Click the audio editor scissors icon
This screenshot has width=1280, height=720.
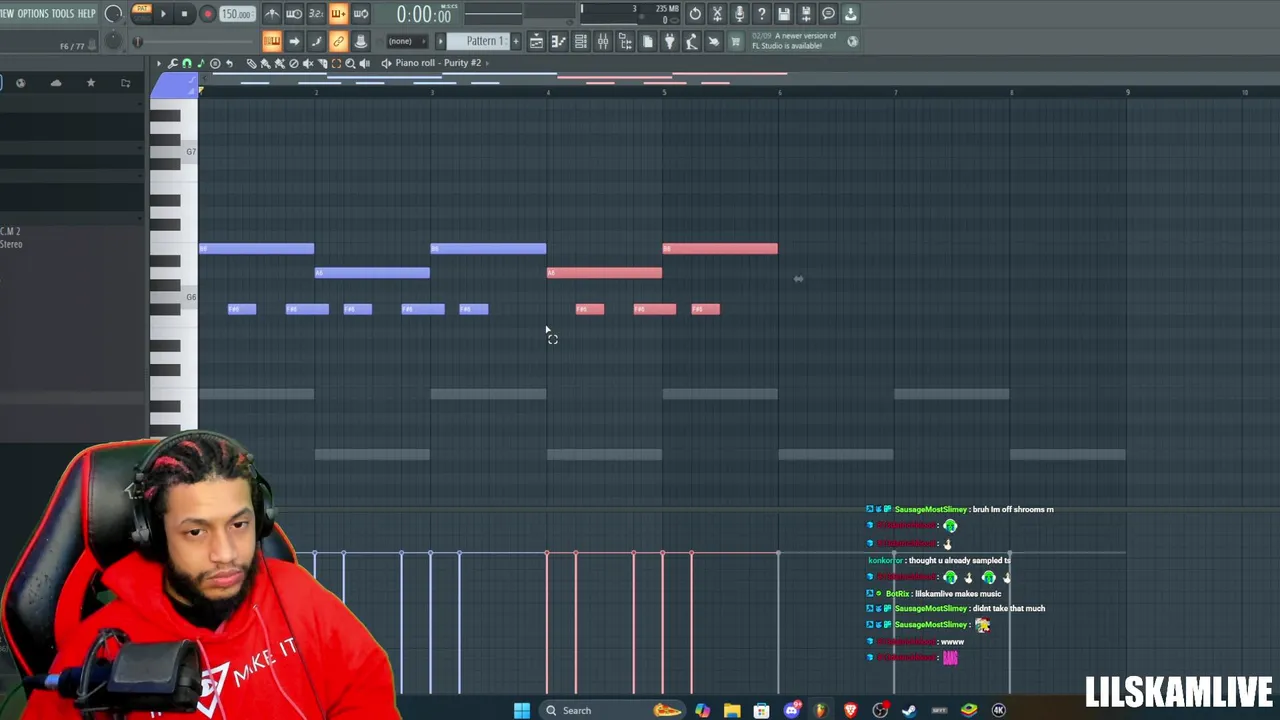point(717,14)
